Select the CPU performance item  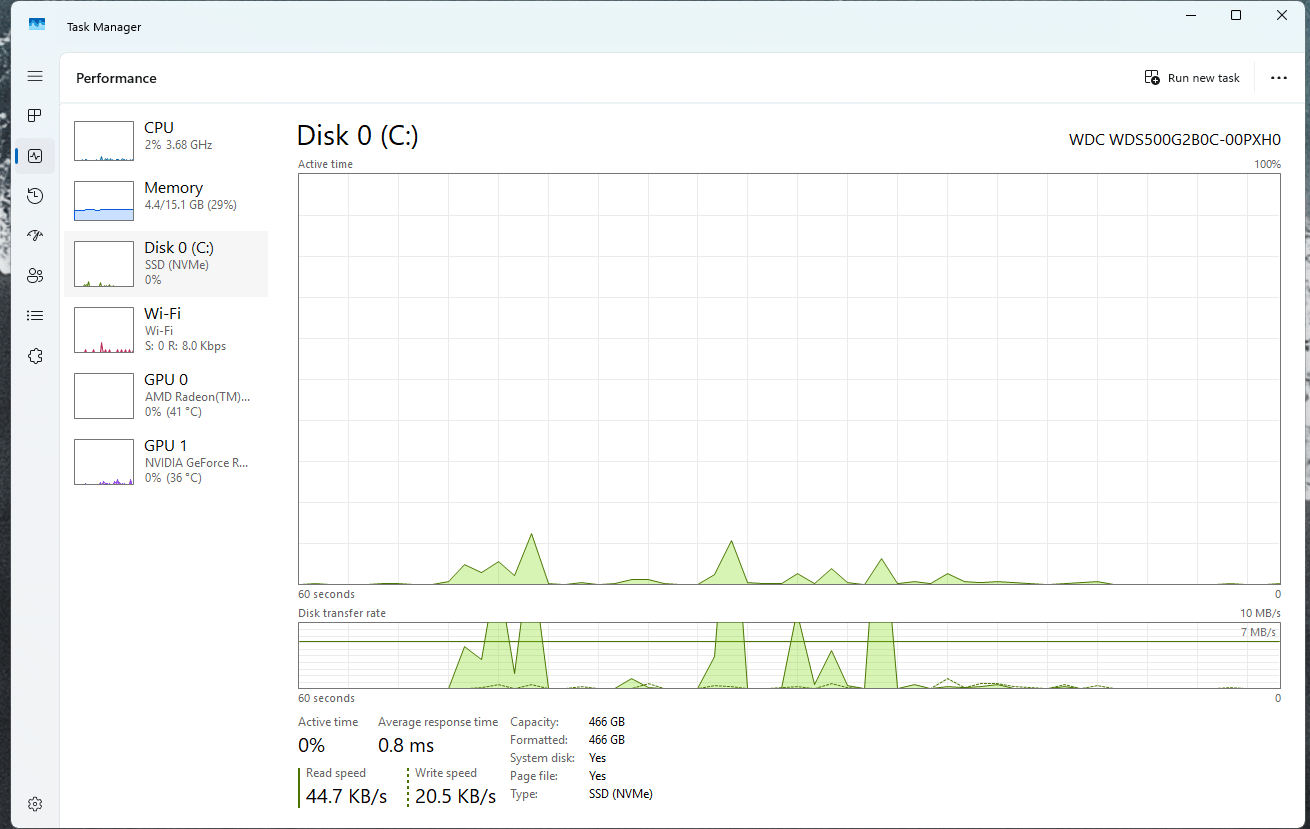(166, 141)
